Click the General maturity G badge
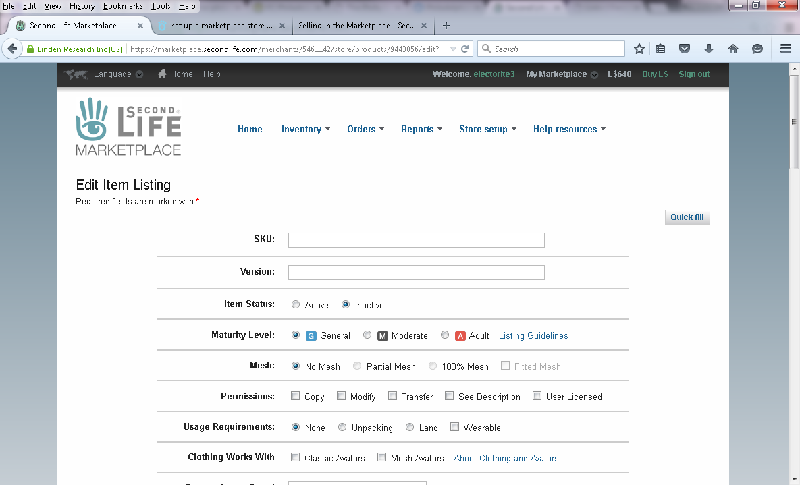Image resolution: width=800 pixels, height=485 pixels. (x=311, y=336)
